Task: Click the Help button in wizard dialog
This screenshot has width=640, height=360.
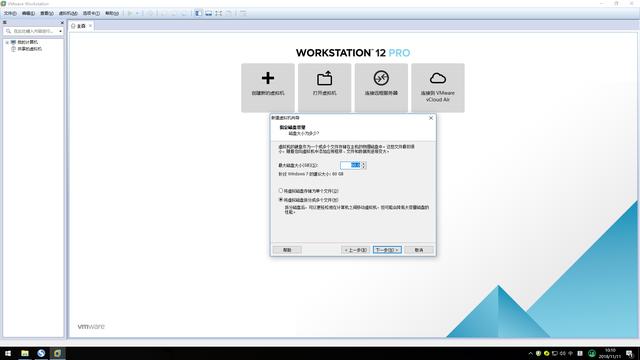Action: pos(287,250)
